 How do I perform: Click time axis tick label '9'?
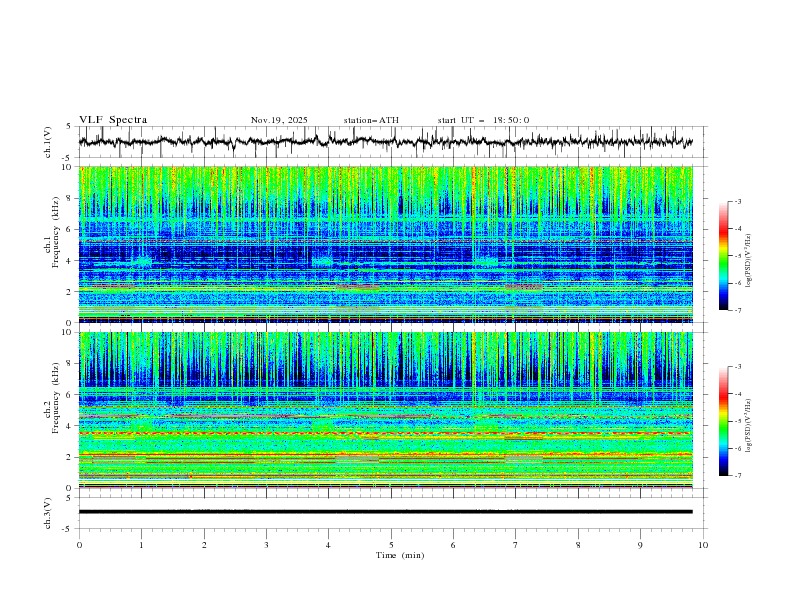[640, 545]
